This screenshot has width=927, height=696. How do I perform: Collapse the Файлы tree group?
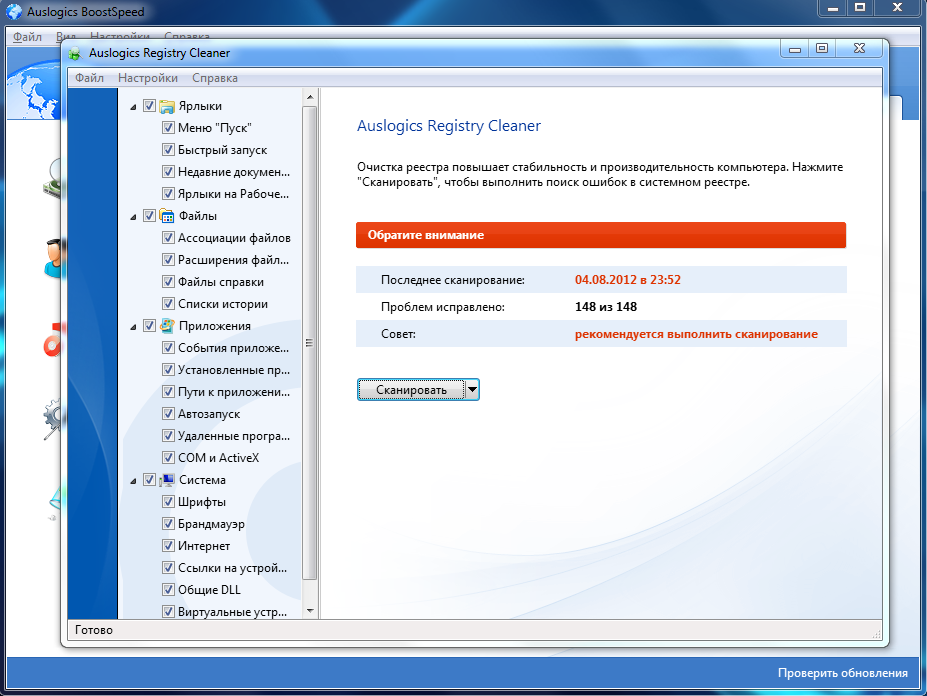point(134,217)
